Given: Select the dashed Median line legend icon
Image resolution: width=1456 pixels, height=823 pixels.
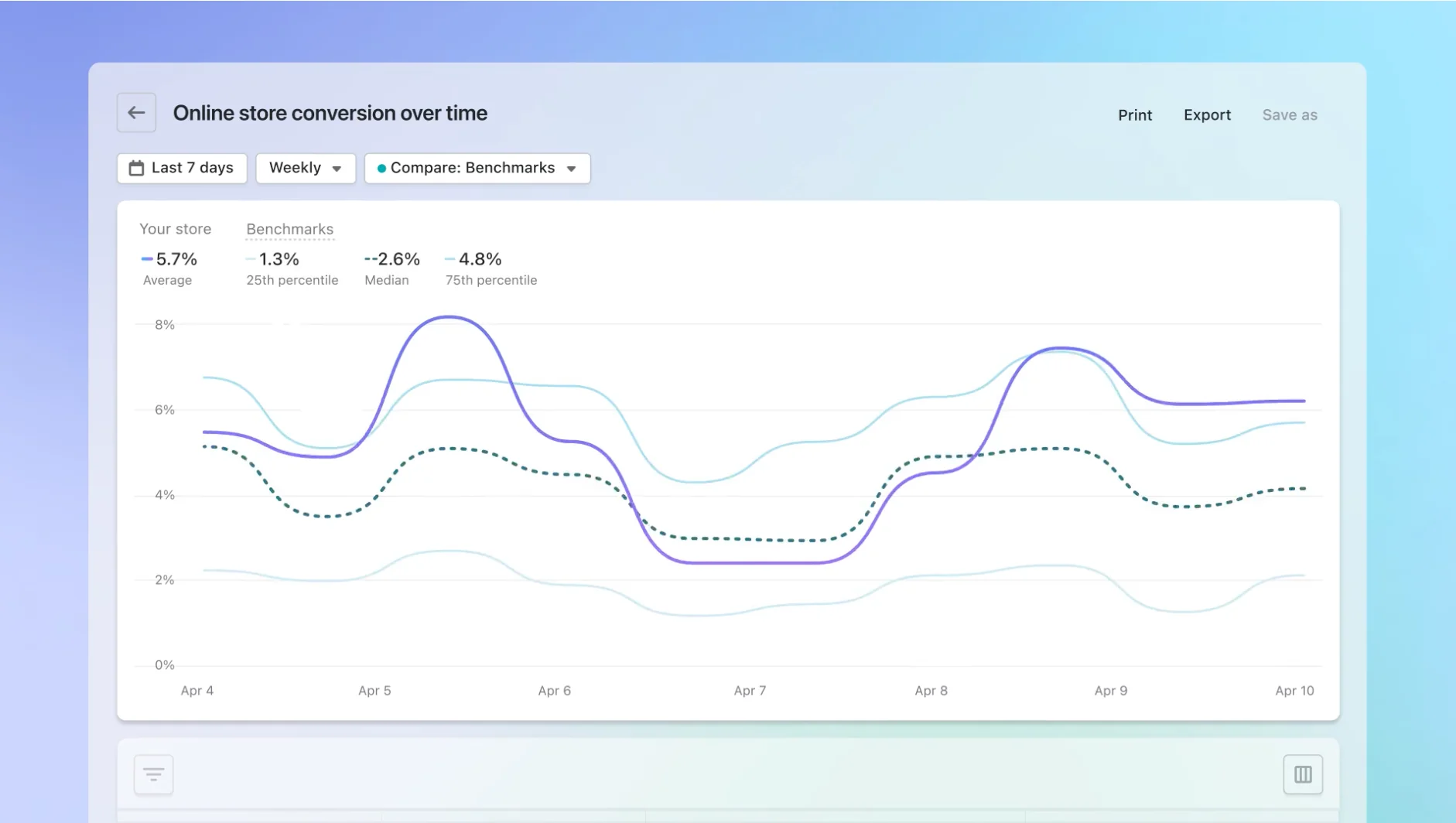Looking at the screenshot, I should [x=369, y=259].
